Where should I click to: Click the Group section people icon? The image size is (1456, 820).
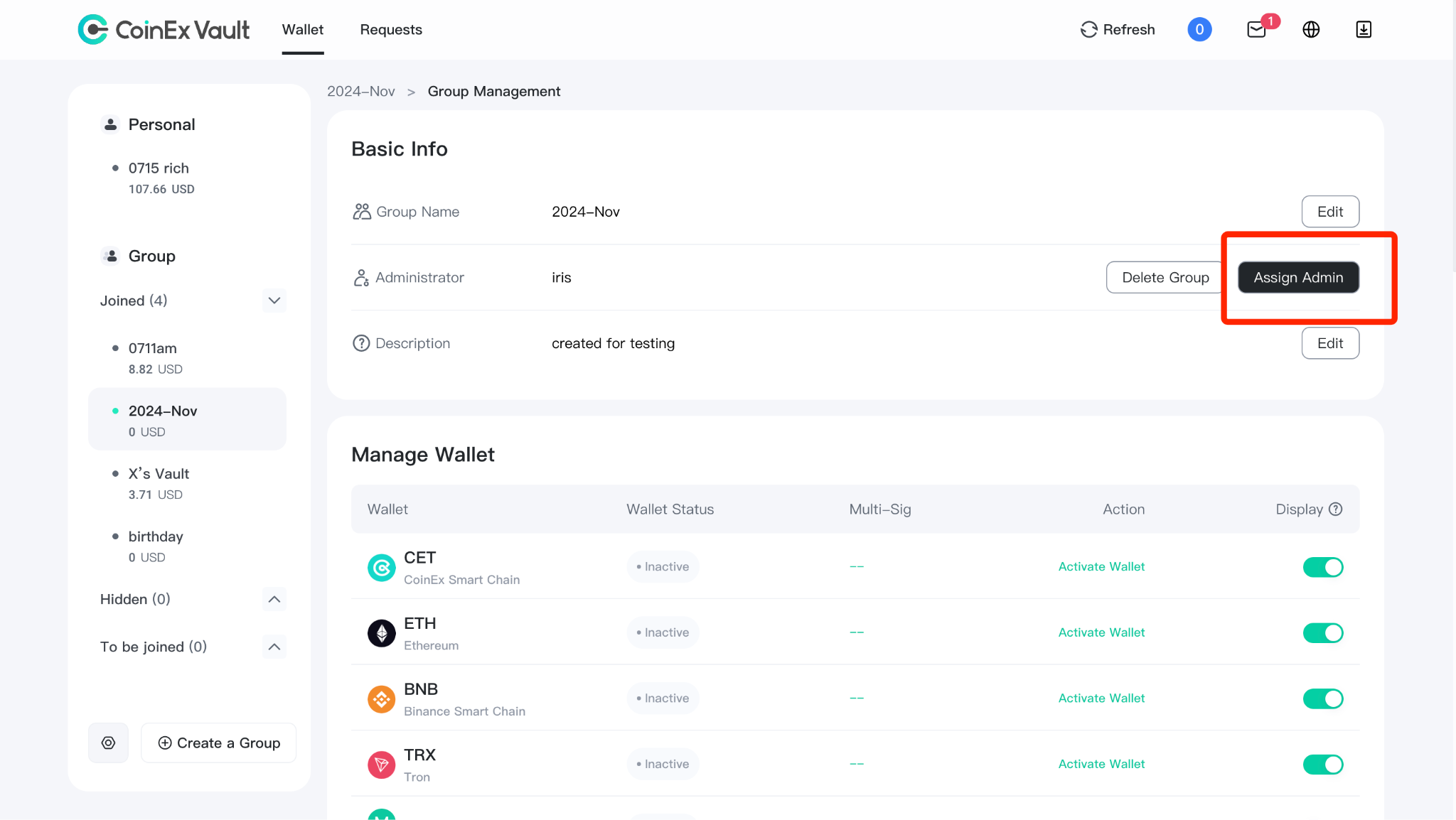click(110, 256)
